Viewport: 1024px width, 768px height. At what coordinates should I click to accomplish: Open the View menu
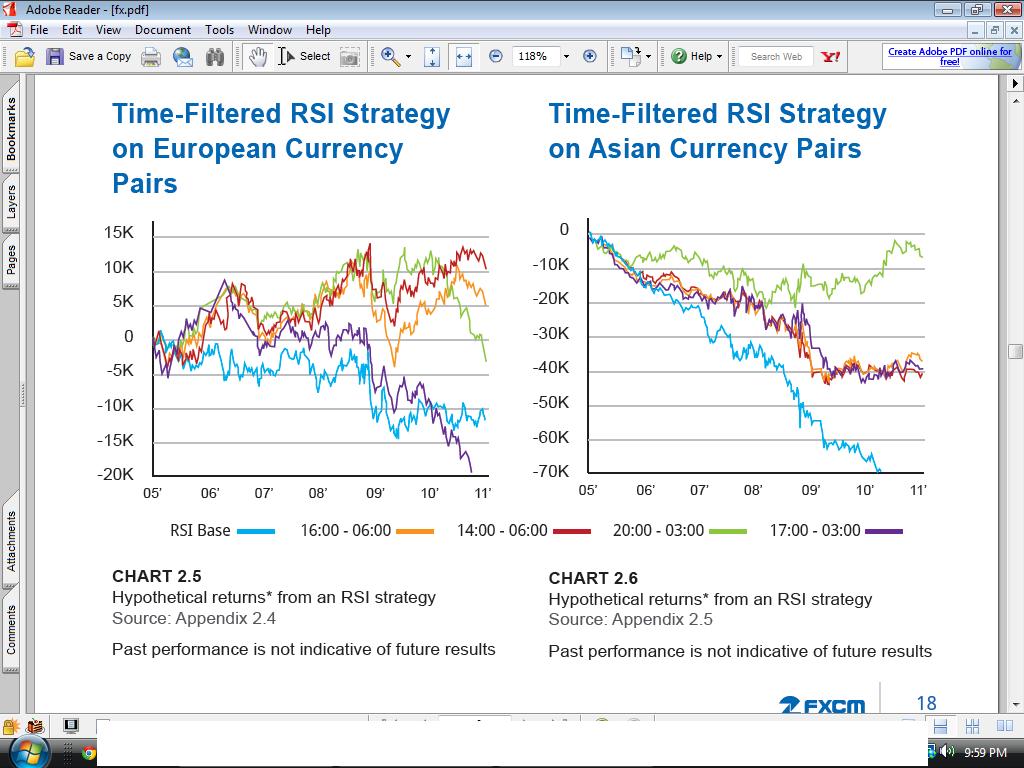[108, 30]
